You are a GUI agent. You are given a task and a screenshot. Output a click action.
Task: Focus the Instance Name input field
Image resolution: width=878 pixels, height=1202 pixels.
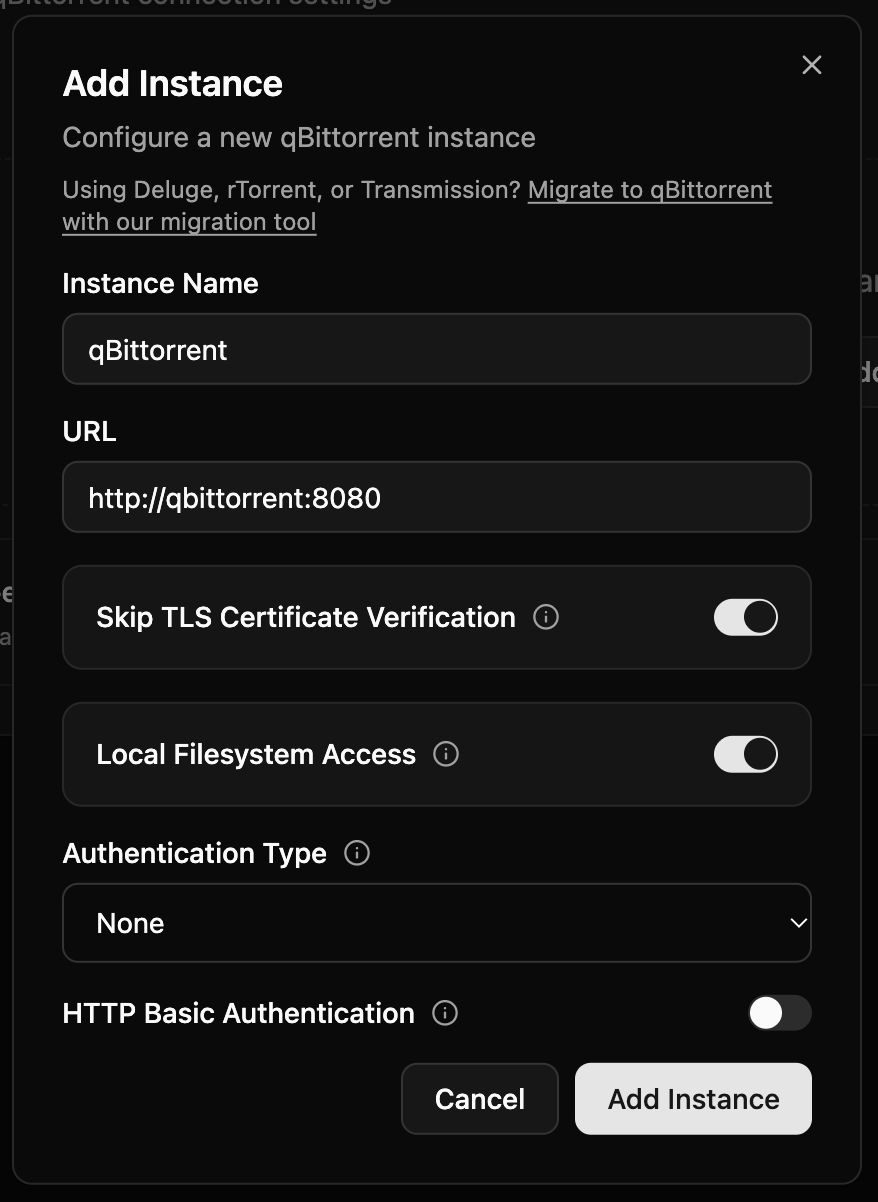[437, 349]
